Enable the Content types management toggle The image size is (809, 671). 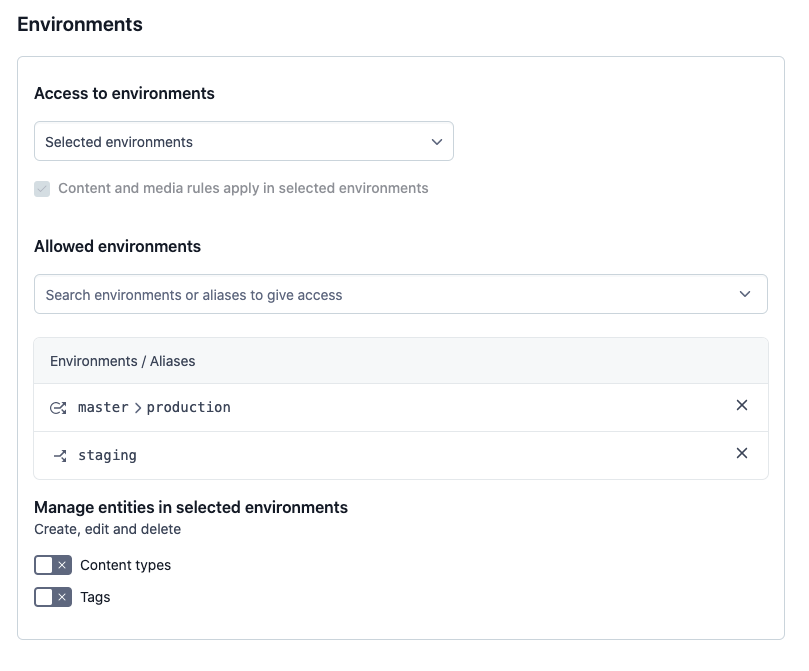click(51, 565)
